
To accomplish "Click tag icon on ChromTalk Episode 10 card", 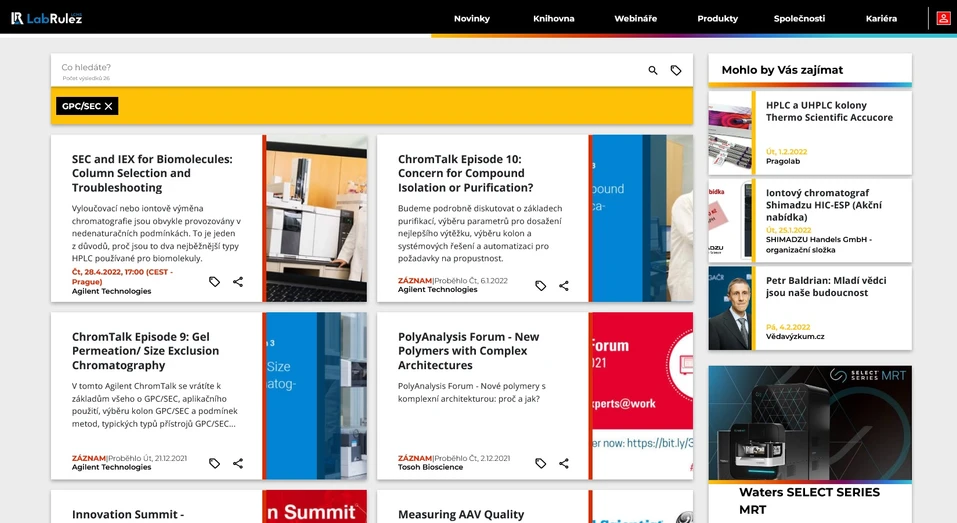I will 540,286.
